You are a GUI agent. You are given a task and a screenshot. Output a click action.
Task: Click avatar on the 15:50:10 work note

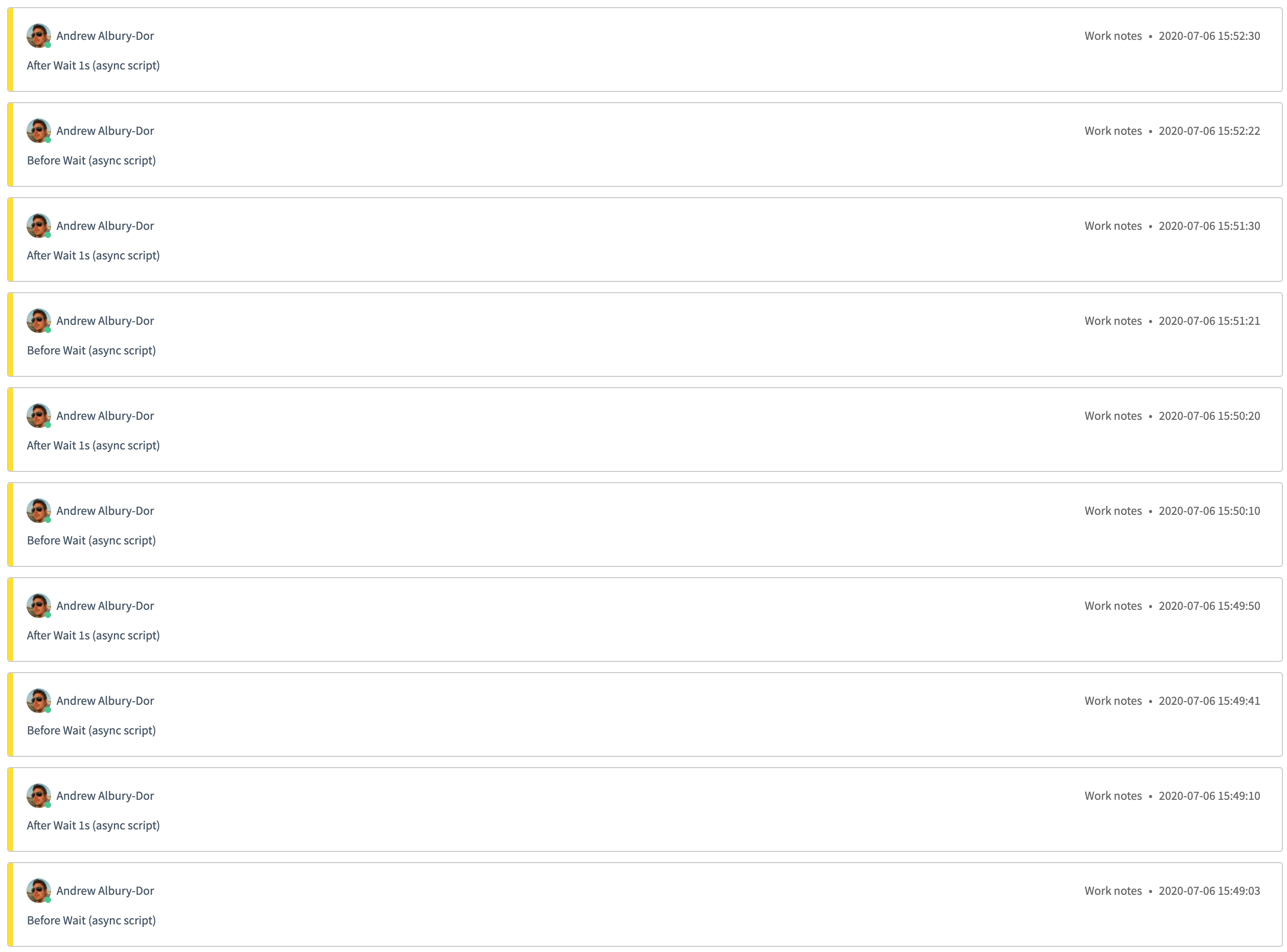click(x=39, y=511)
